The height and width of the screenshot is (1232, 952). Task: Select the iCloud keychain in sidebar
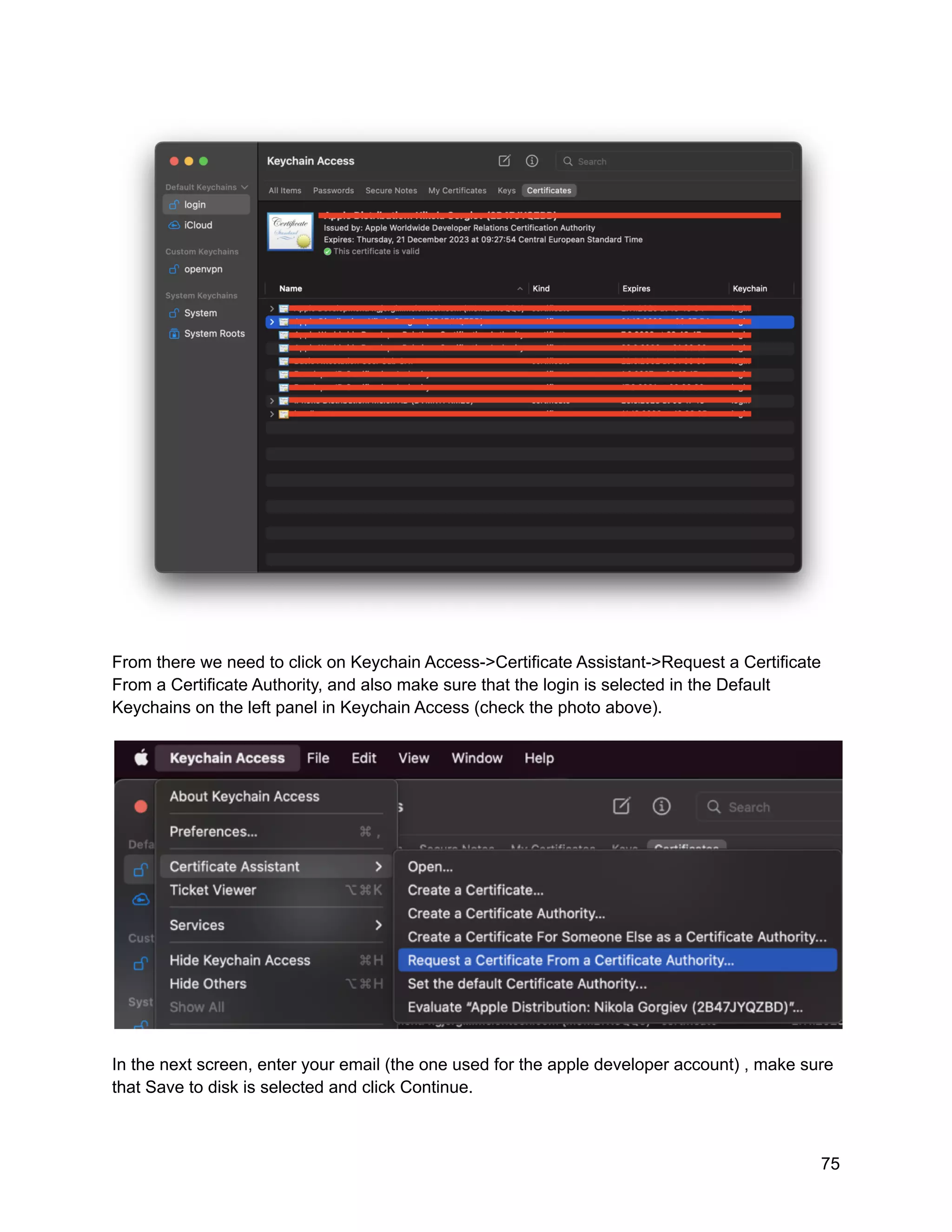pyautogui.click(x=198, y=225)
